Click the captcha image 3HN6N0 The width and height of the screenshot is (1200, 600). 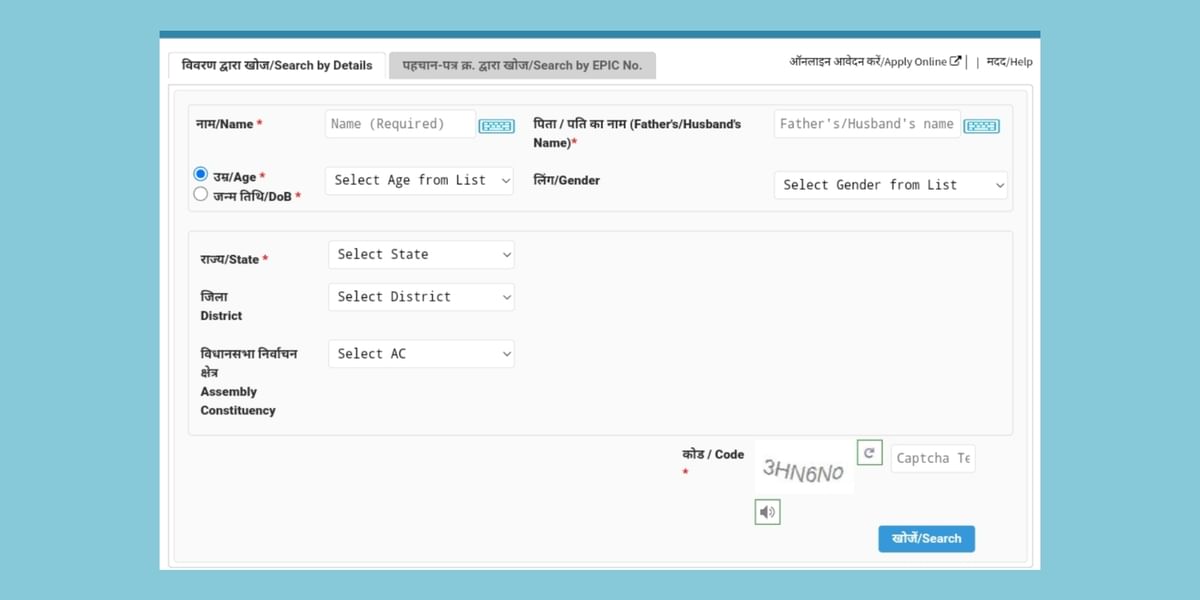pyautogui.click(x=805, y=468)
